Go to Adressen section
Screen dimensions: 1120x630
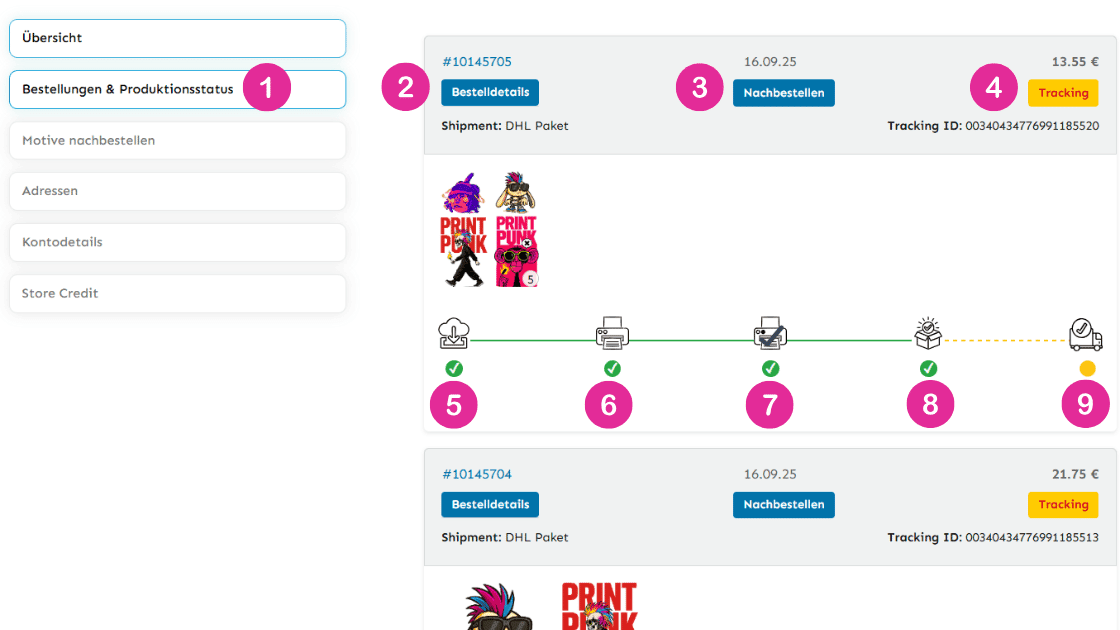pyautogui.click(x=177, y=191)
